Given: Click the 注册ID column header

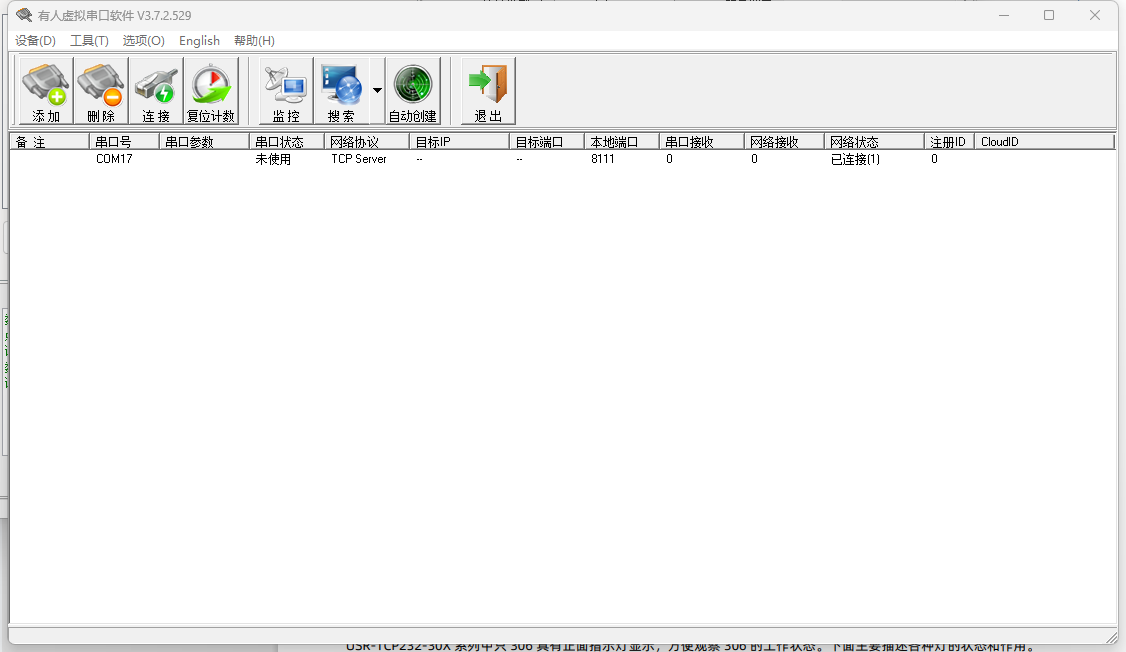Looking at the screenshot, I should [949, 142].
